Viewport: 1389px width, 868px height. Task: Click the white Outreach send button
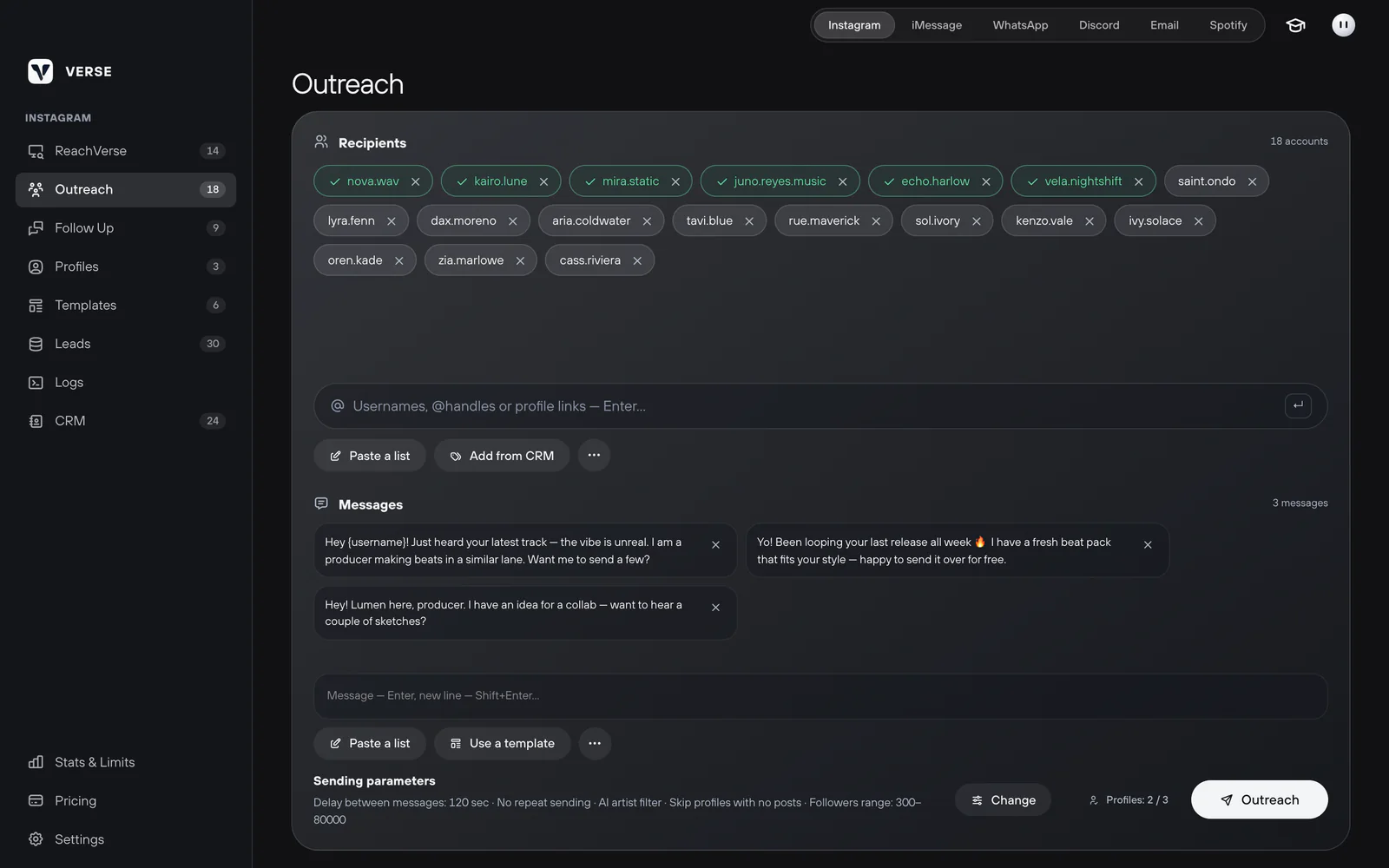click(1260, 799)
